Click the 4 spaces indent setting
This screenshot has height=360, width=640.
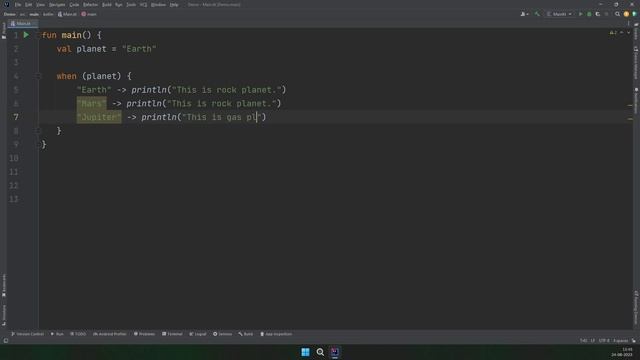click(620, 341)
